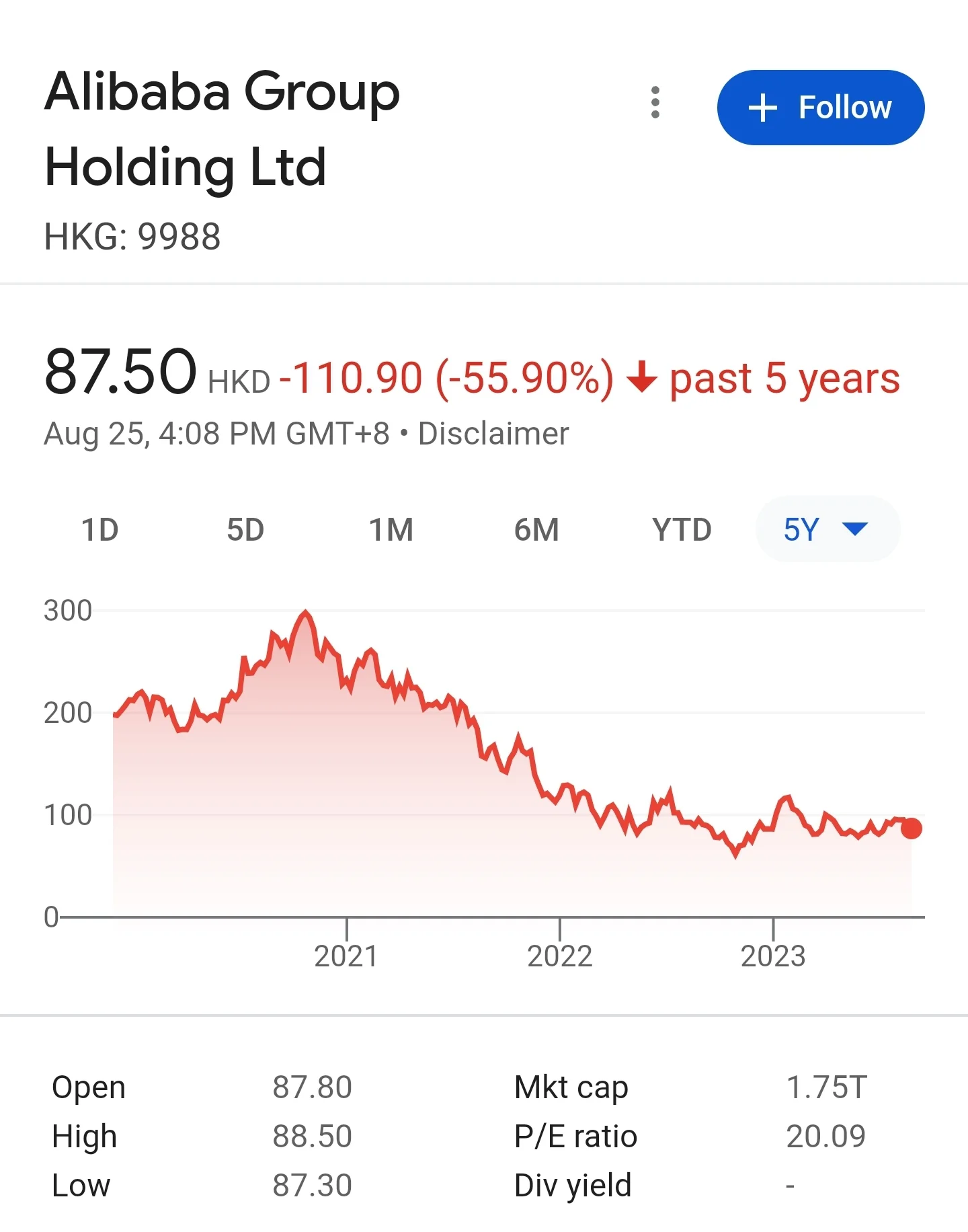
Task: Click the Mkt cap value 1.75T
Action: [x=827, y=1087]
